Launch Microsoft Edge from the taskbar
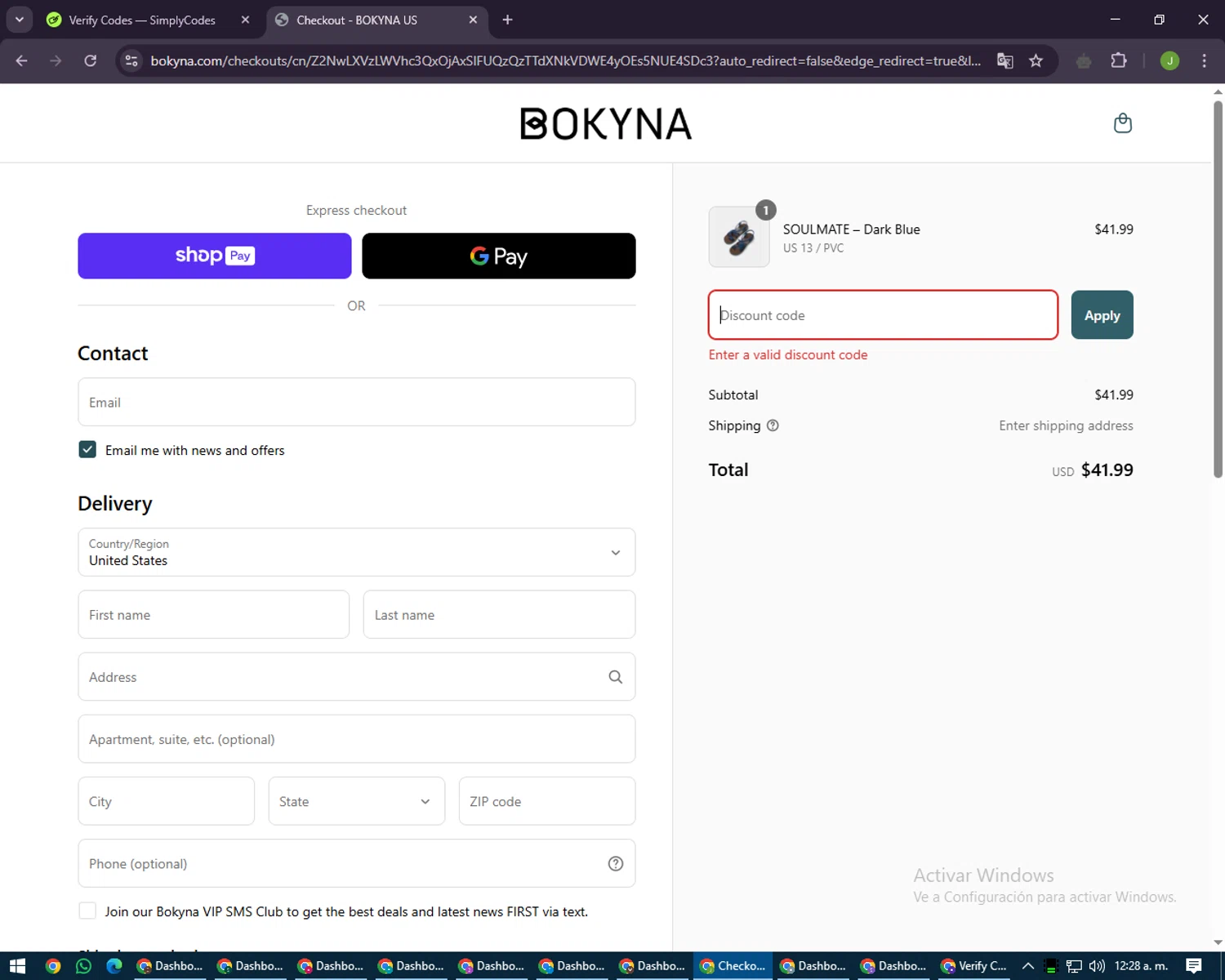1225x980 pixels. (x=114, y=966)
